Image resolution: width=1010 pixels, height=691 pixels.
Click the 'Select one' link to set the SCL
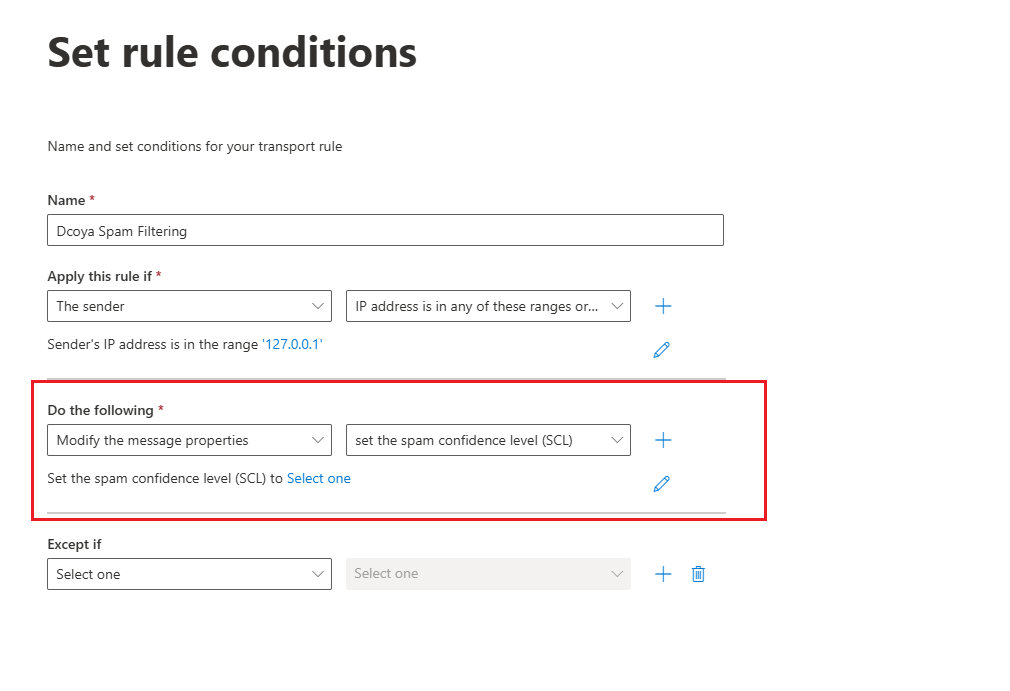point(319,478)
